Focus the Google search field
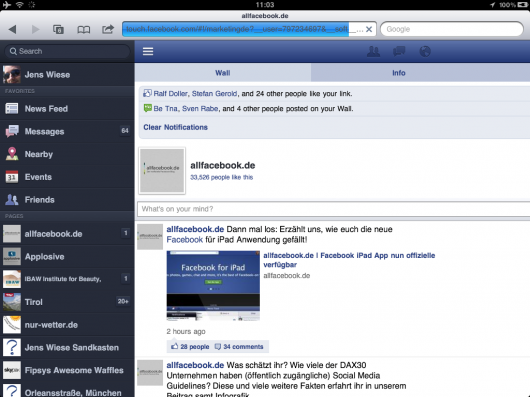530x397 pixels. pos(452,29)
